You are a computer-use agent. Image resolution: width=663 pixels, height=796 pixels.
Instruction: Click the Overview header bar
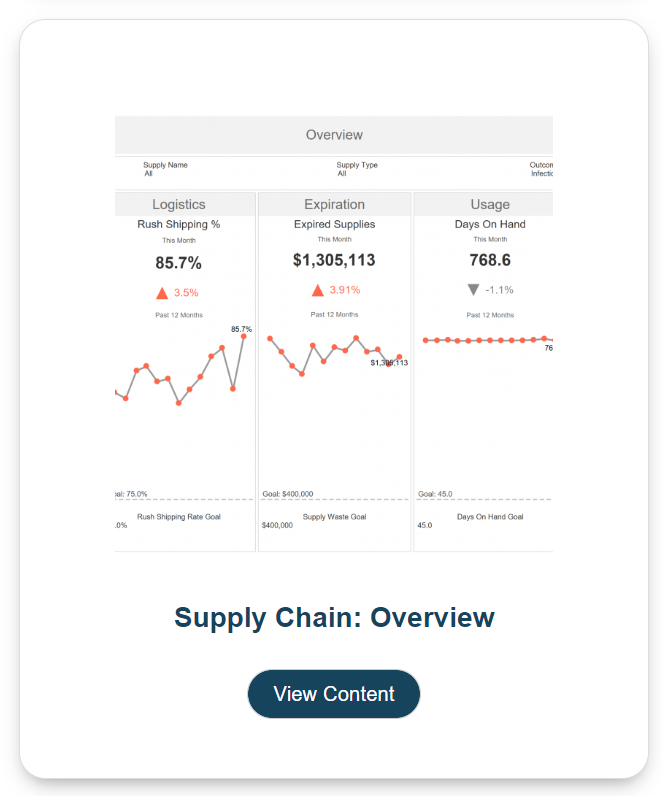click(334, 135)
